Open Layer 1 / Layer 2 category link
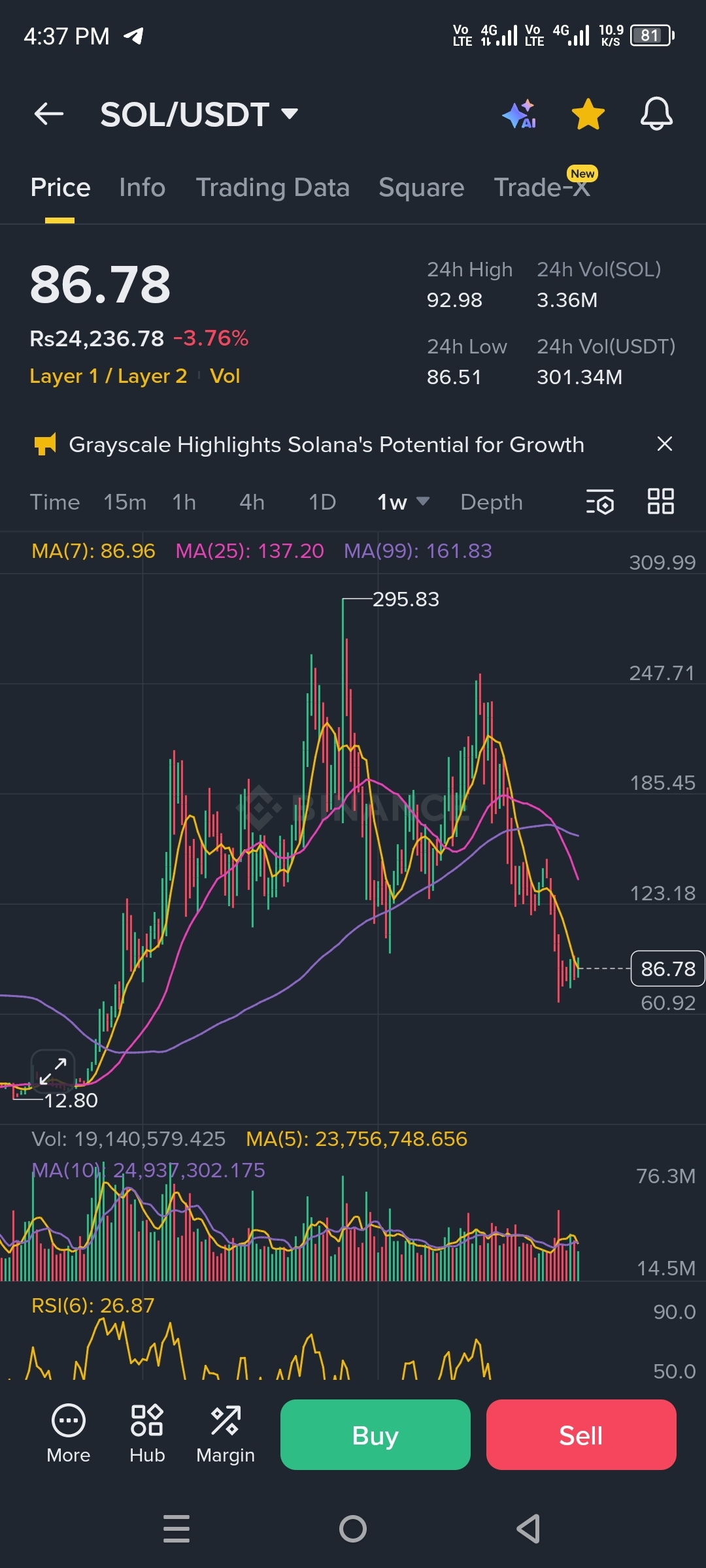 109,376
